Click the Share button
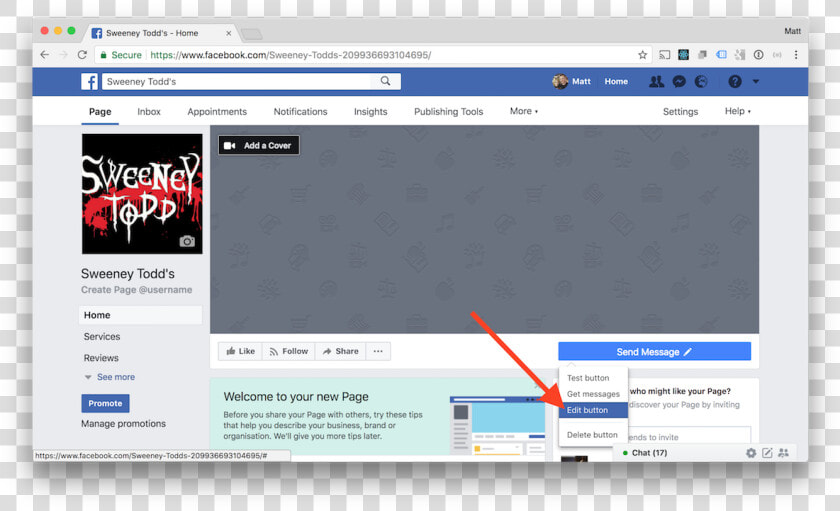 (x=341, y=351)
